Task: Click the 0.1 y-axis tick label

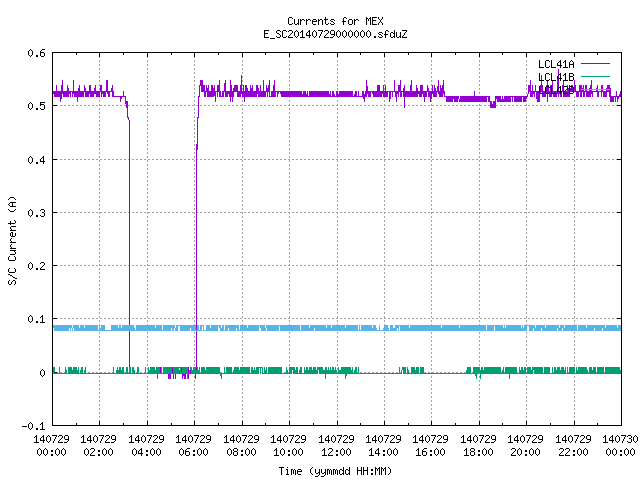Action: click(37, 319)
